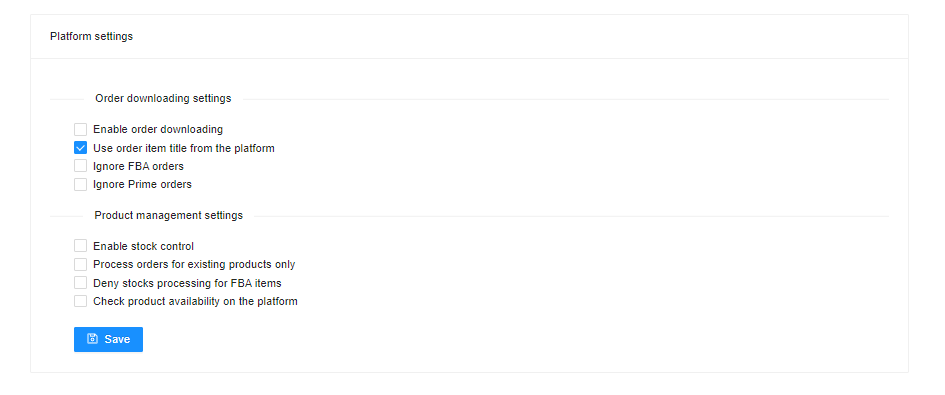The height and width of the screenshot is (395, 945).
Task: Click the 'Enable stock control' label text
Action: pyautogui.click(x=143, y=246)
